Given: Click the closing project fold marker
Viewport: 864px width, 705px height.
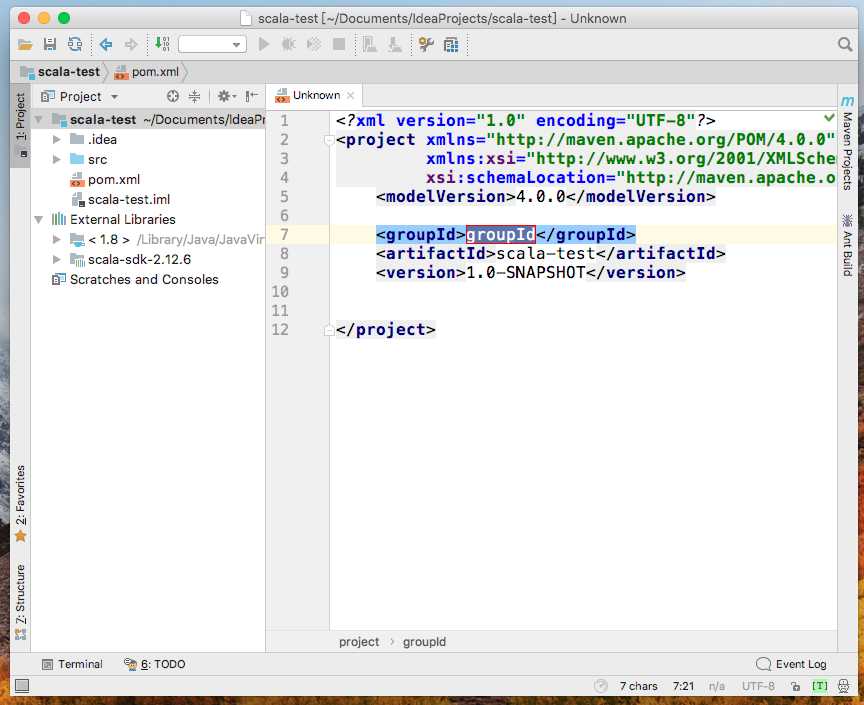Looking at the screenshot, I should pyautogui.click(x=328, y=330).
